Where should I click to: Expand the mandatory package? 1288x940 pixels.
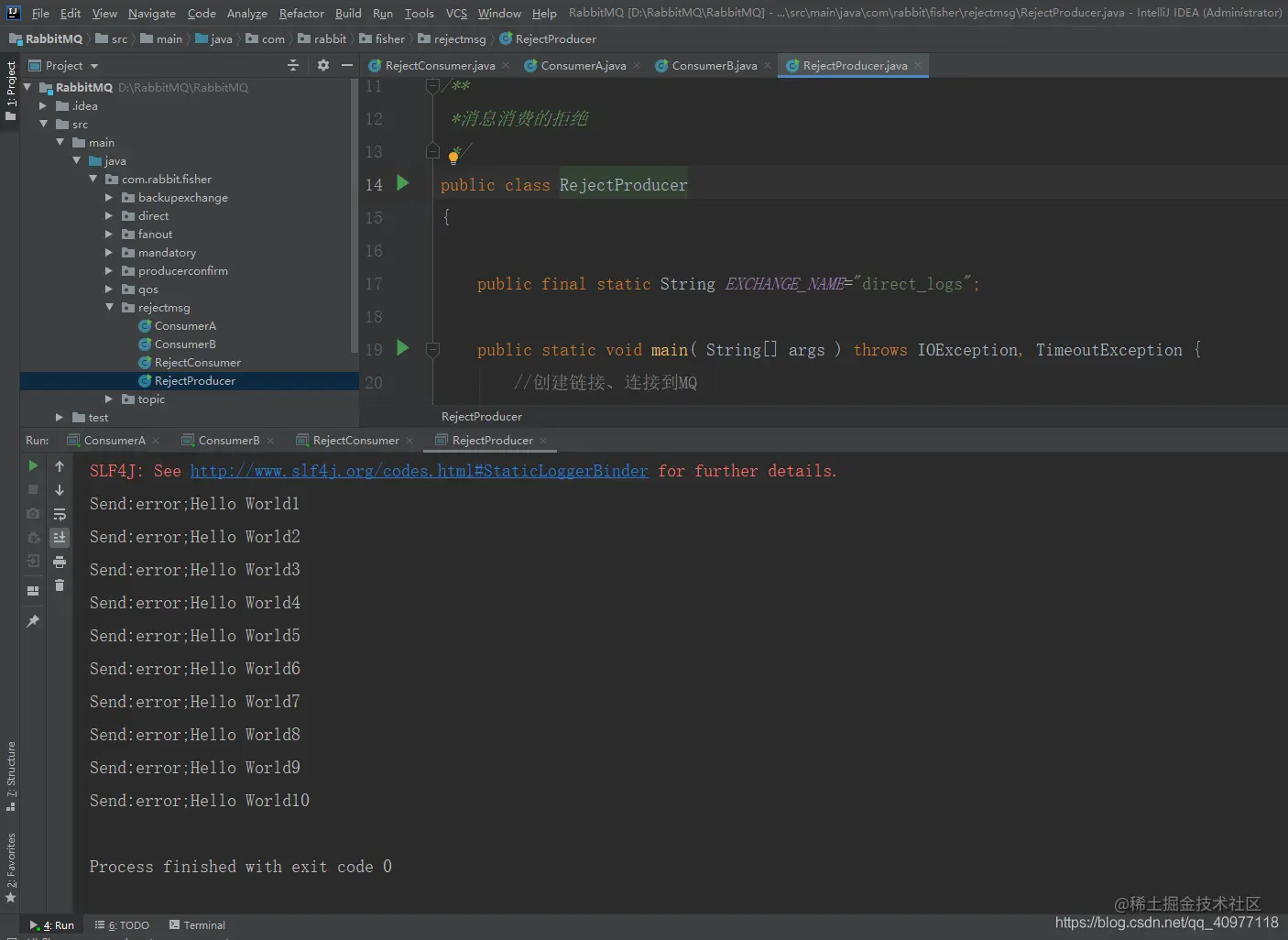[x=109, y=252]
